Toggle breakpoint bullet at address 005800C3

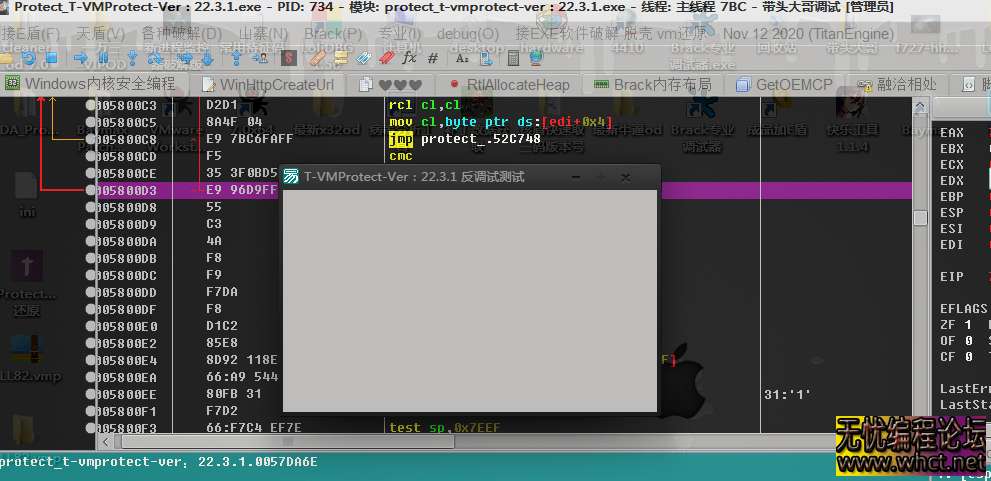click(92, 105)
